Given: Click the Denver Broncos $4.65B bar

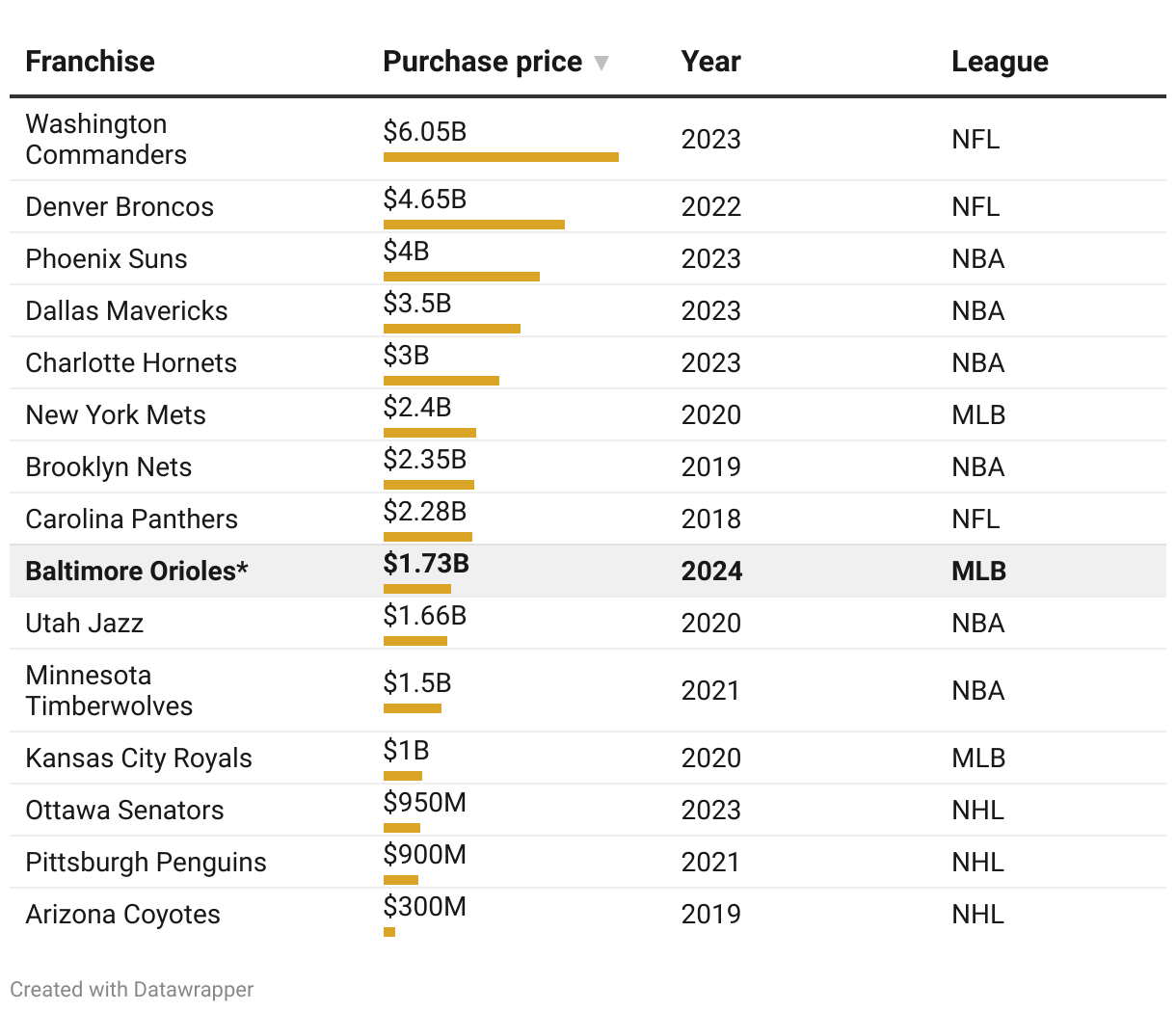Looking at the screenshot, I should [x=473, y=225].
